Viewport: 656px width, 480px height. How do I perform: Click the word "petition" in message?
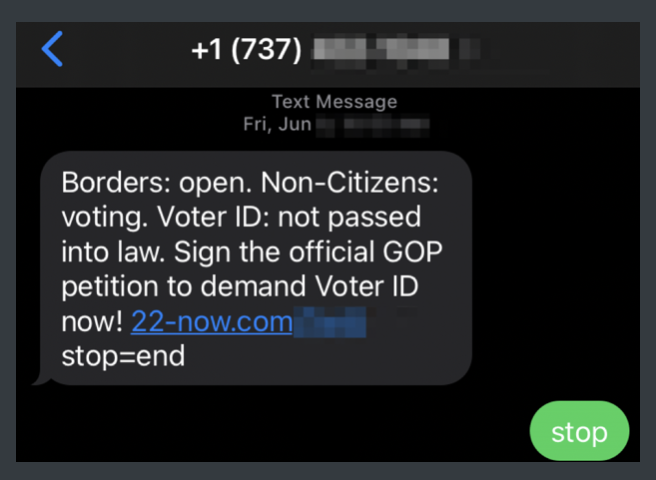tap(114, 288)
